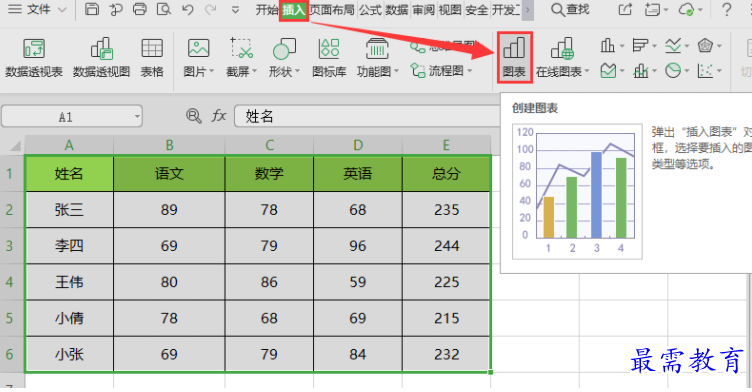The height and width of the screenshot is (392, 752).
Task: Open the 文件 hamburger menu
Action: (x=36, y=9)
